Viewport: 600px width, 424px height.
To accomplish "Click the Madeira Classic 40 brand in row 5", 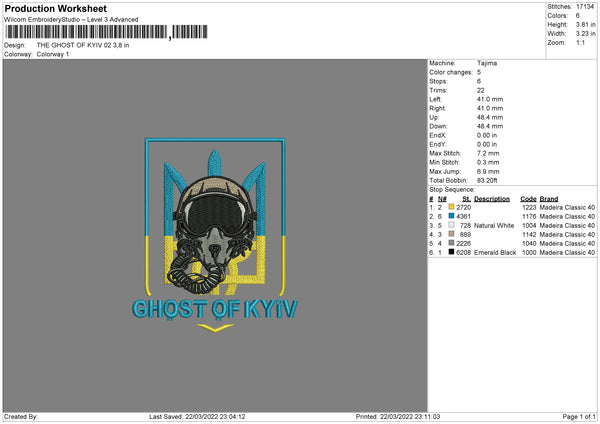I will (x=567, y=243).
